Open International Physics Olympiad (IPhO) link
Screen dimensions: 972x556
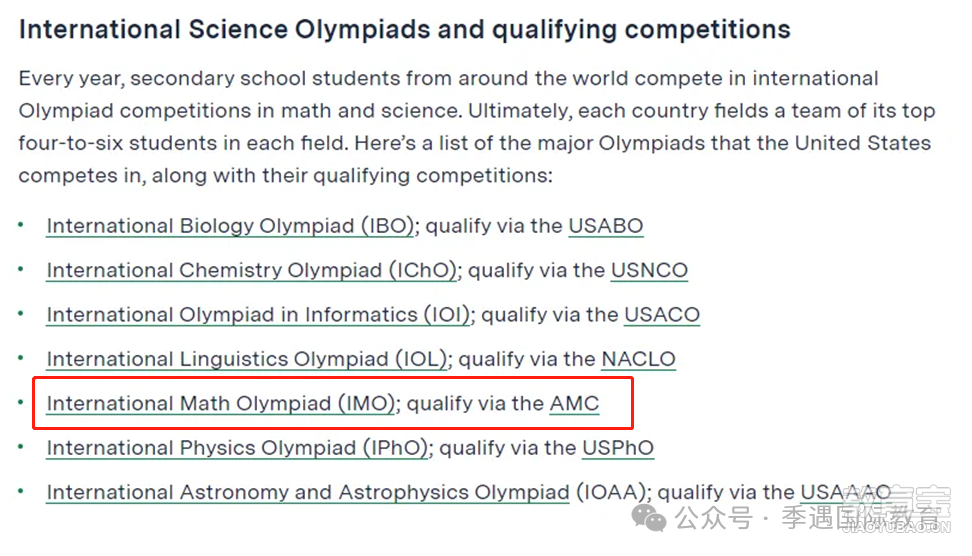click(237, 448)
